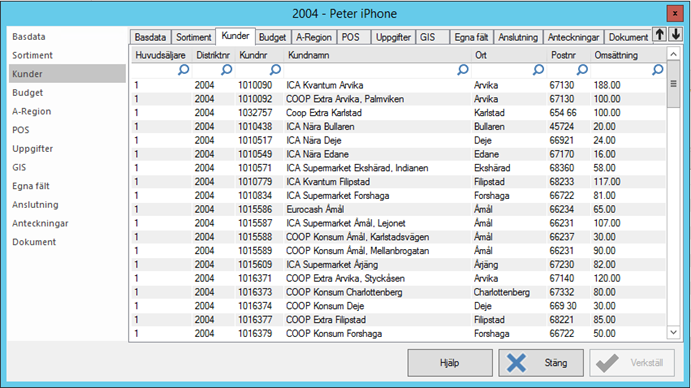Select the Kunder tab
The height and width of the screenshot is (388, 691).
(235, 36)
